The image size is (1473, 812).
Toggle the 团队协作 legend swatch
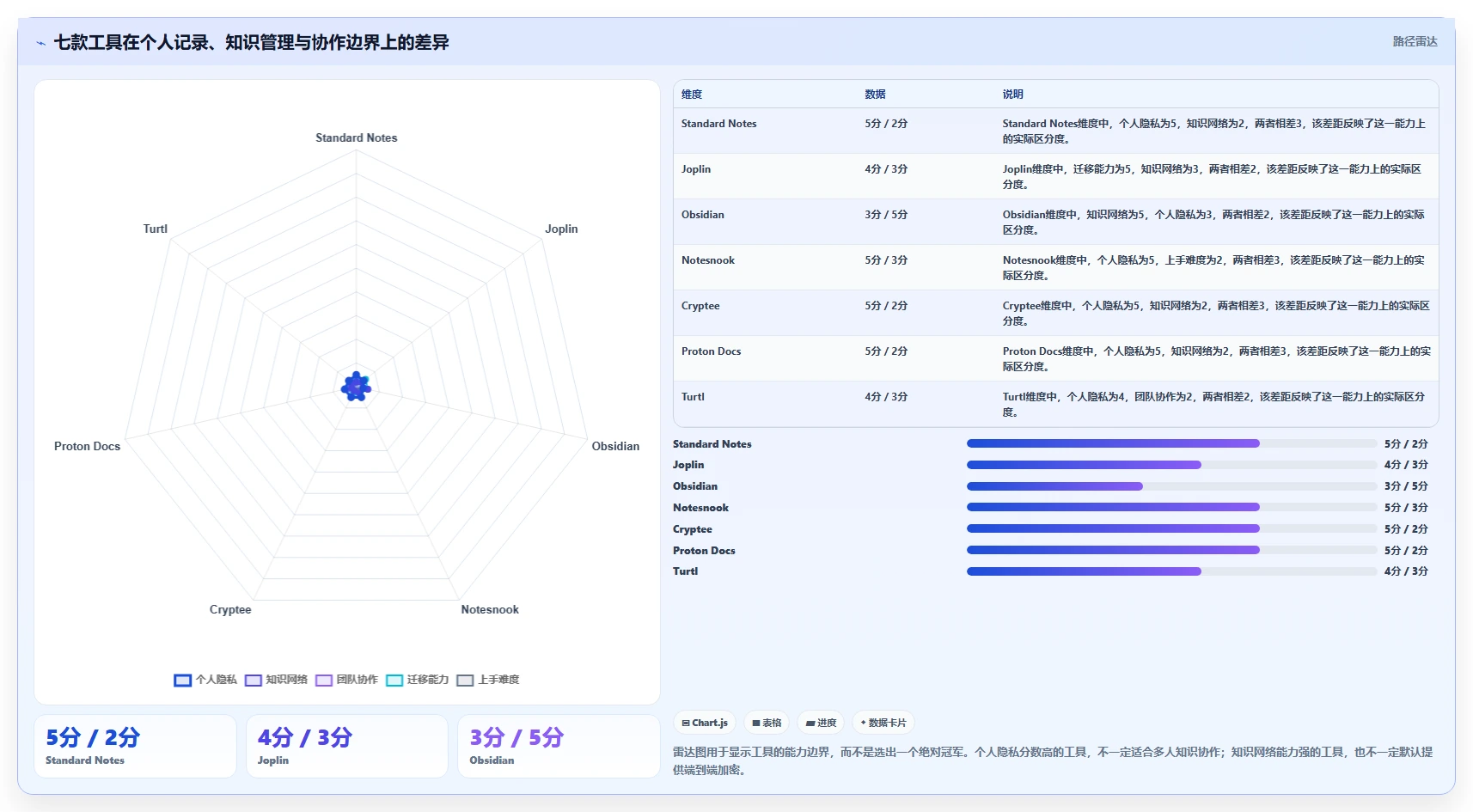[x=323, y=681]
